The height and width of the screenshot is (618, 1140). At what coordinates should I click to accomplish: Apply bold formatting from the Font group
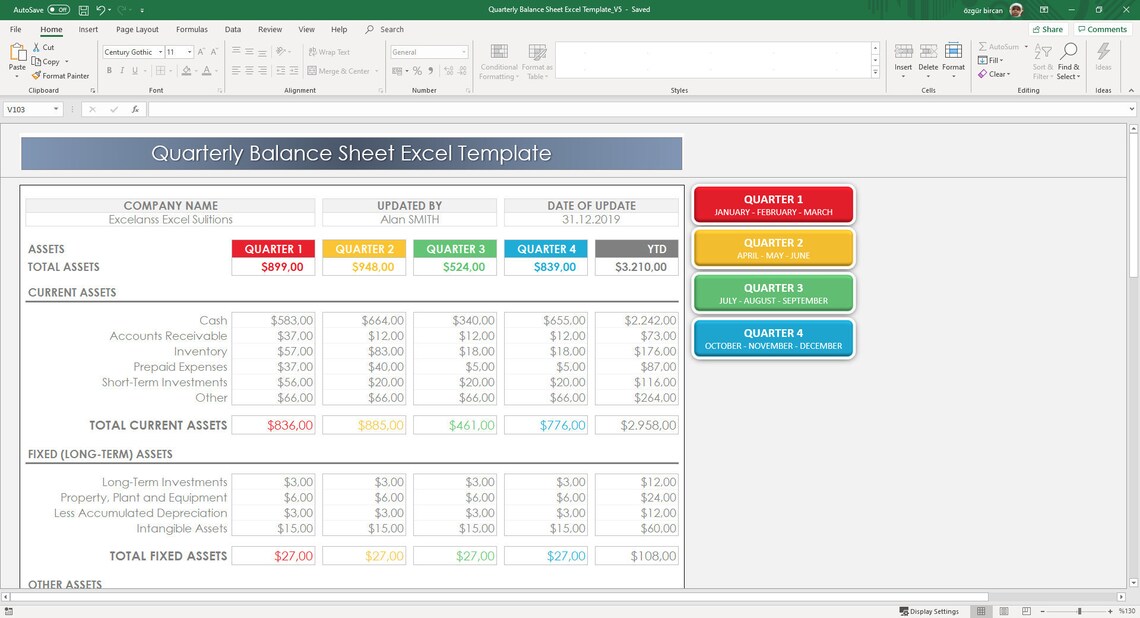click(110, 70)
